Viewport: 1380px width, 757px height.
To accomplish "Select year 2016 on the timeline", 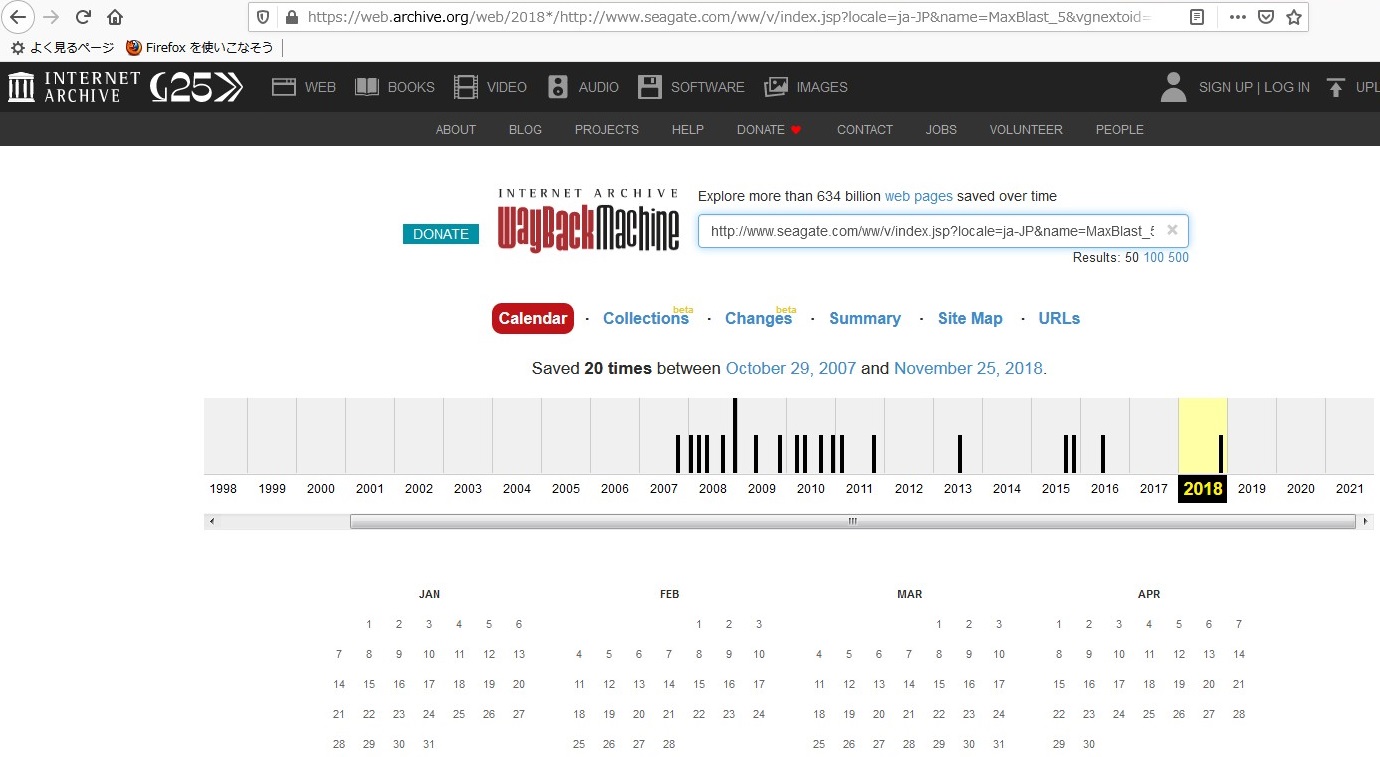I will pyautogui.click(x=1105, y=489).
